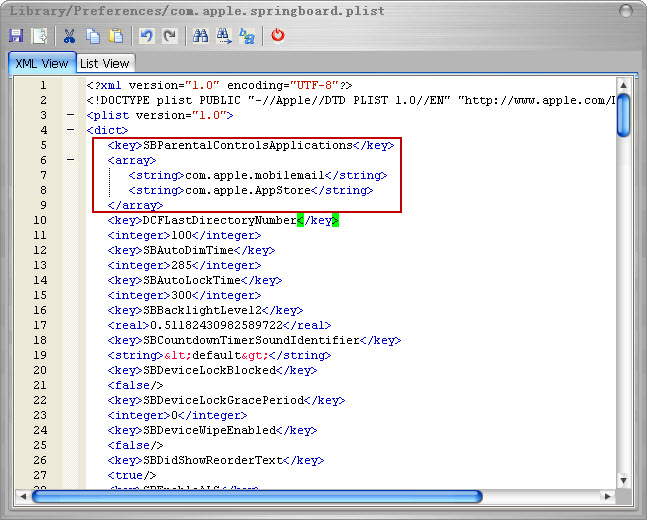Click SBCountdownTimerSoundIdentifier key text
647x520 pixels.
[x=251, y=340]
